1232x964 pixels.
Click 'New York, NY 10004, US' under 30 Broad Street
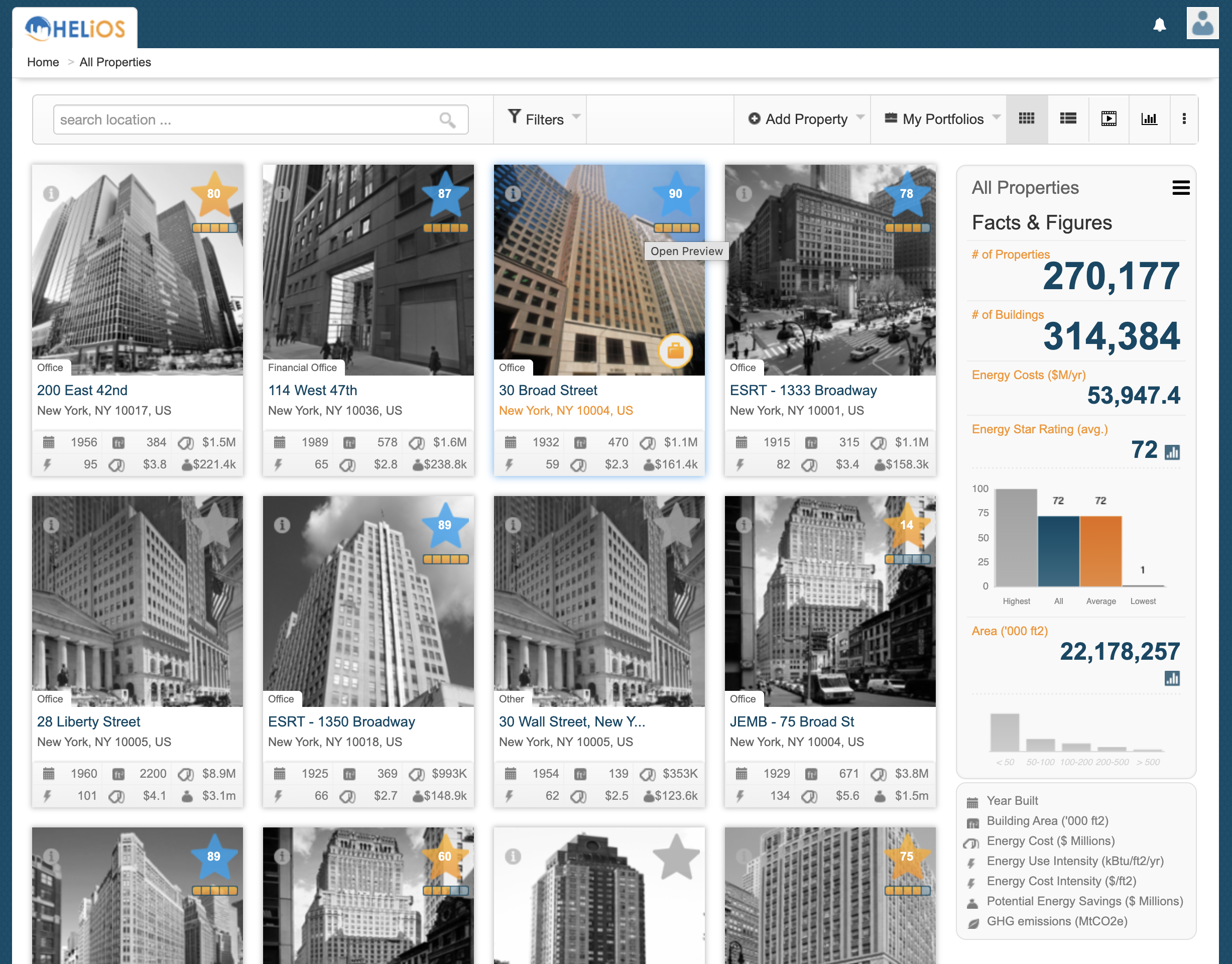tap(565, 410)
